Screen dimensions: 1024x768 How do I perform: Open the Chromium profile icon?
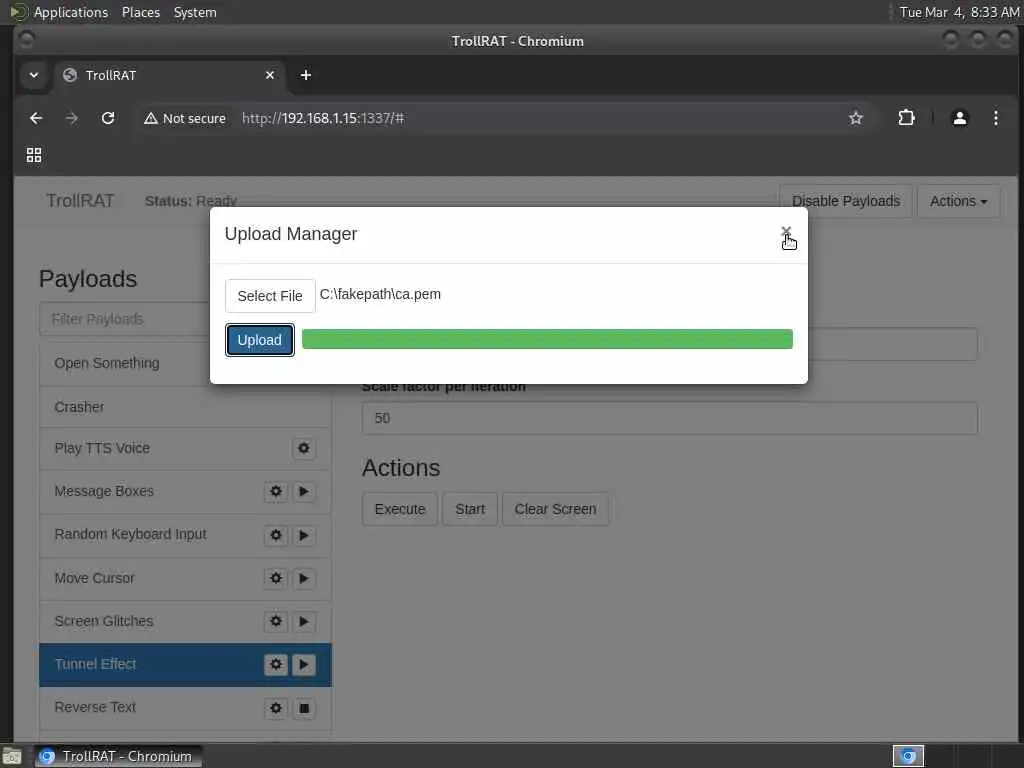(x=959, y=118)
